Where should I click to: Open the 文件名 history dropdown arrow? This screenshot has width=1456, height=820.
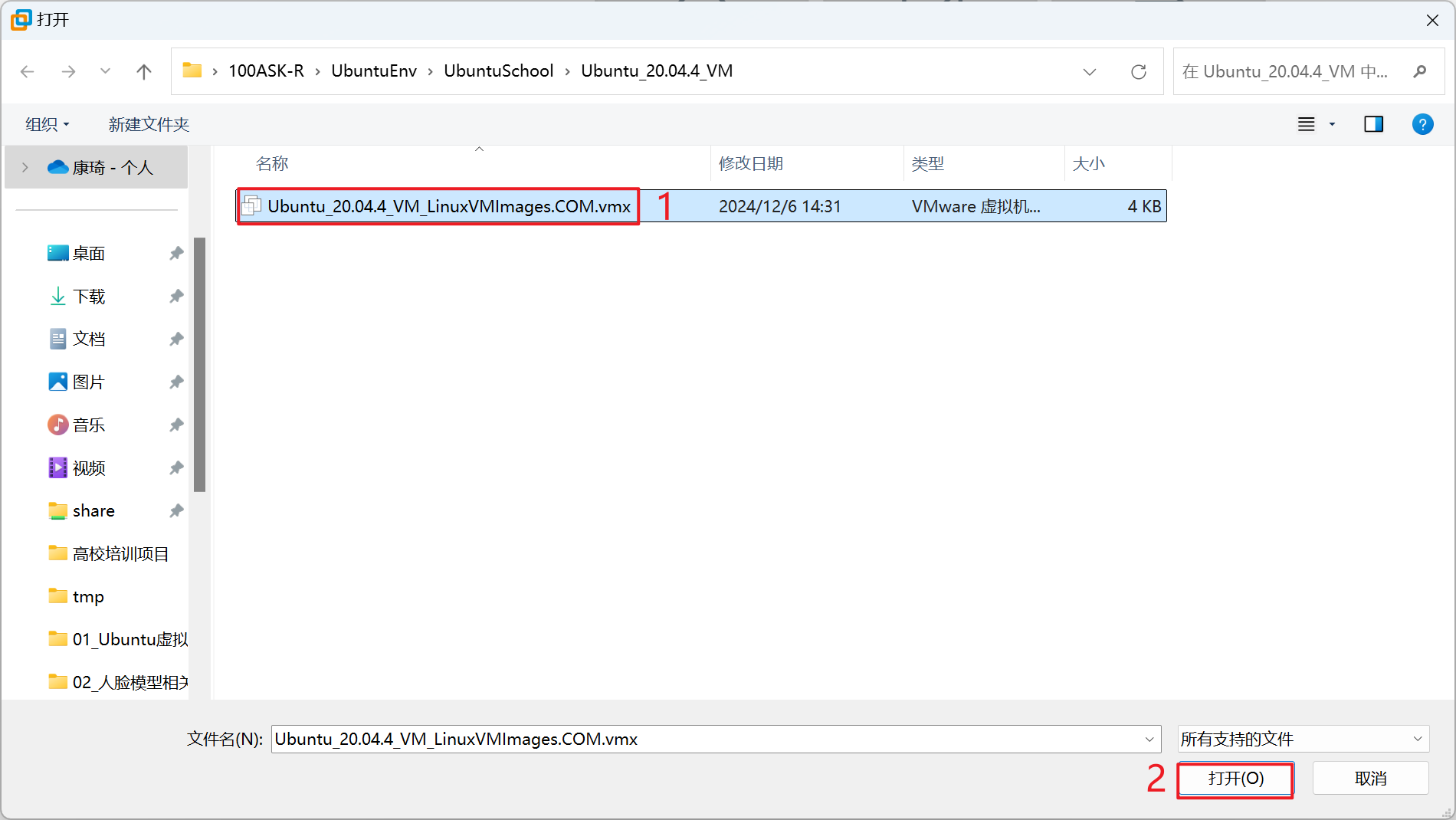pos(1149,739)
